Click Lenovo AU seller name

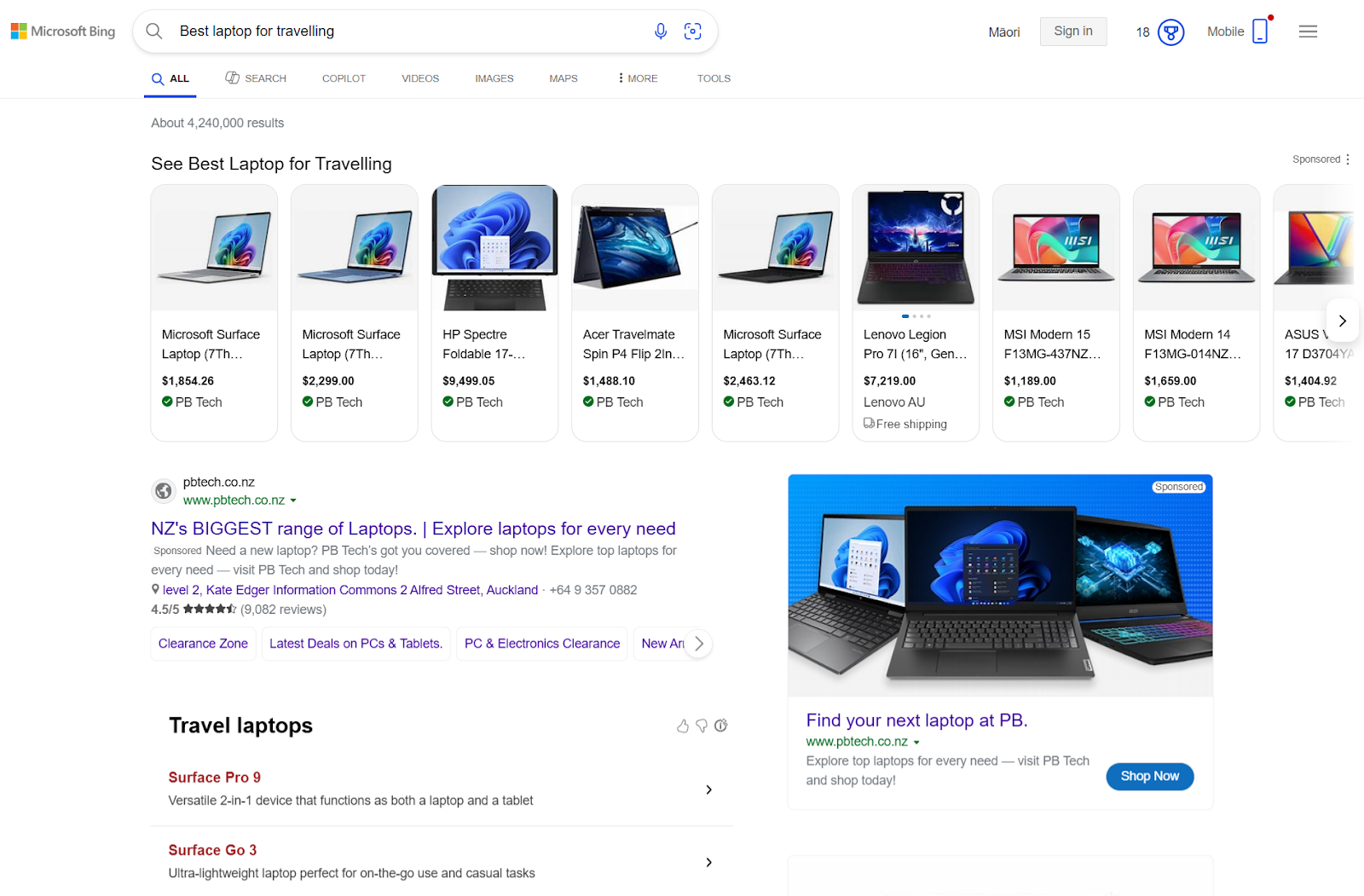[x=894, y=402]
